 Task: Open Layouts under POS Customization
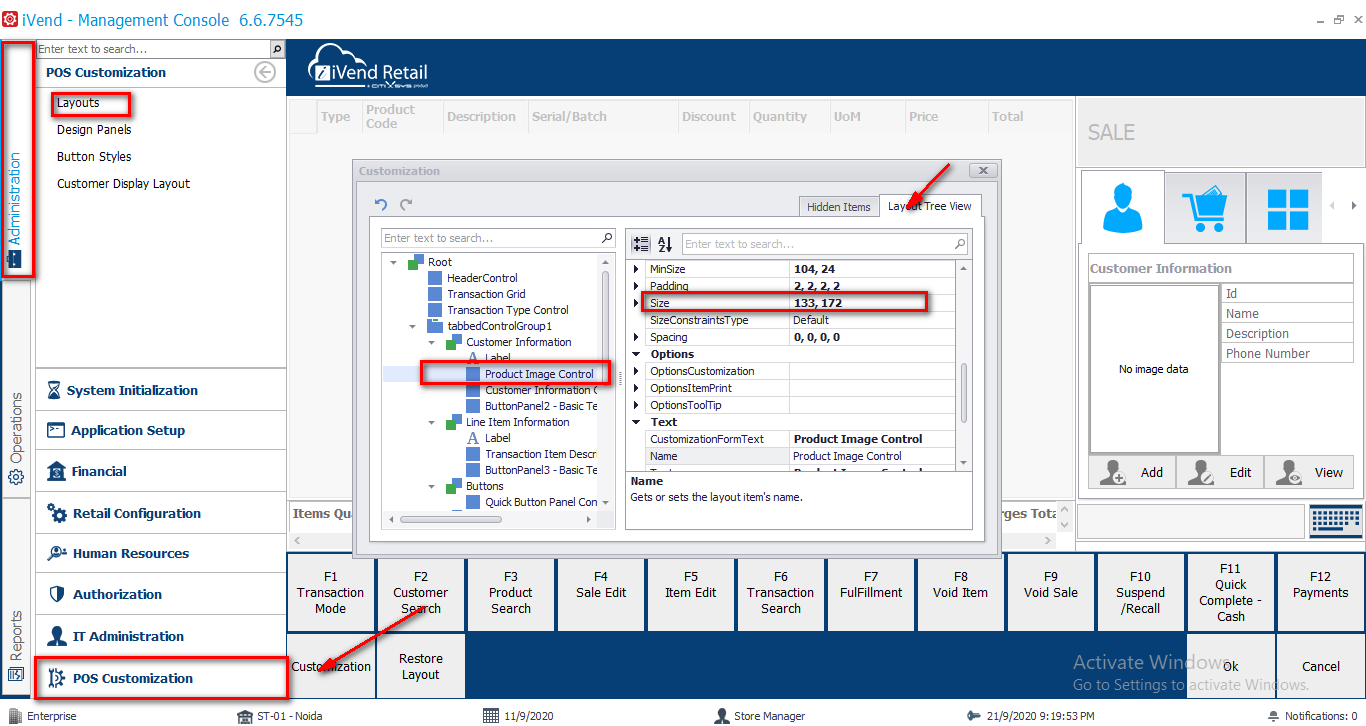coord(78,103)
